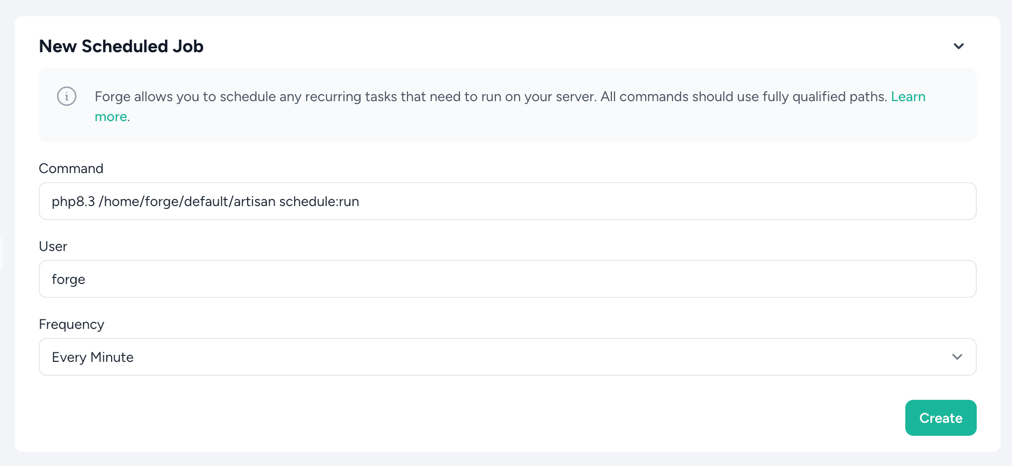Collapse the New Scheduled Job panel chevron

click(958, 46)
